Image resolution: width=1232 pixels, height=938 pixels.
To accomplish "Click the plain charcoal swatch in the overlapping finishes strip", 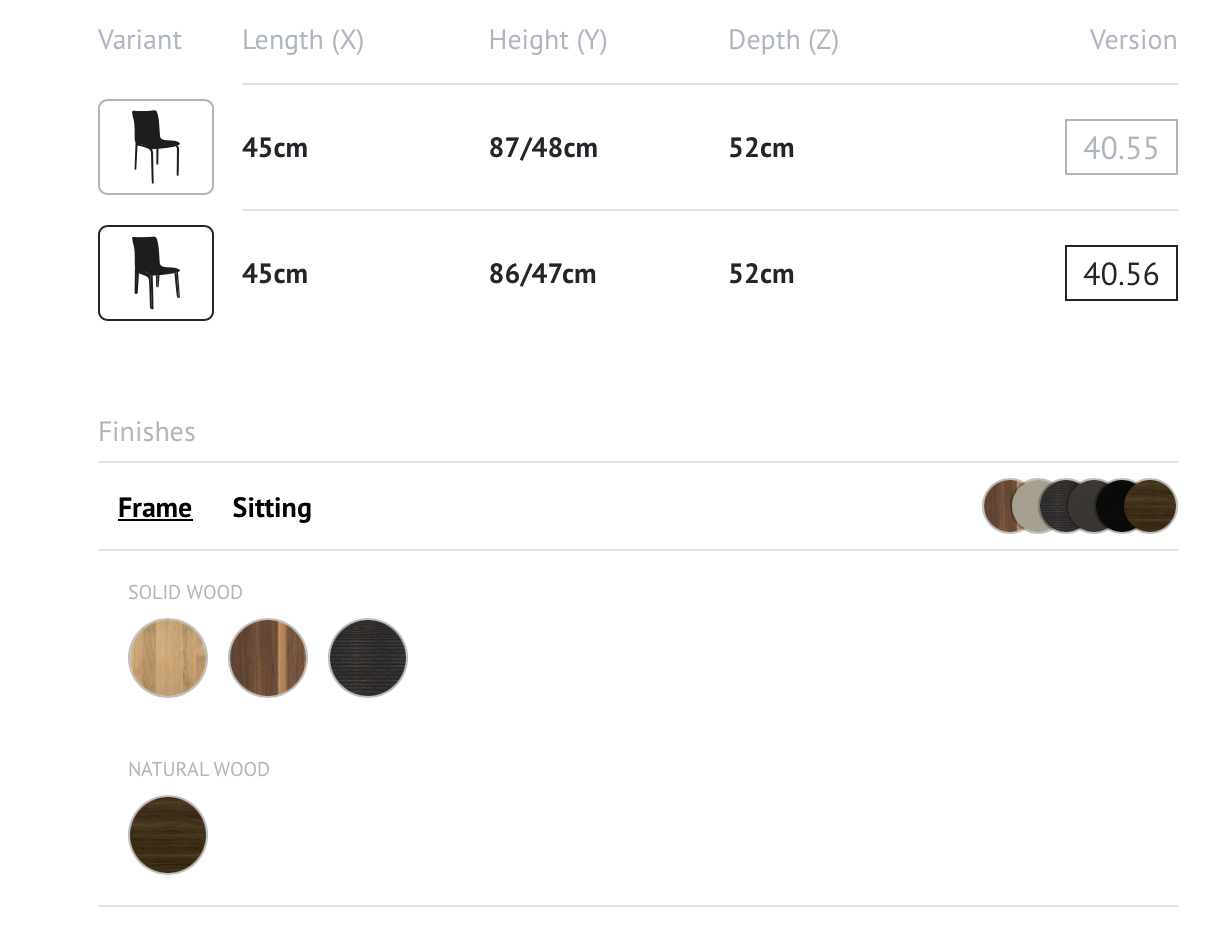I will click(x=1084, y=506).
